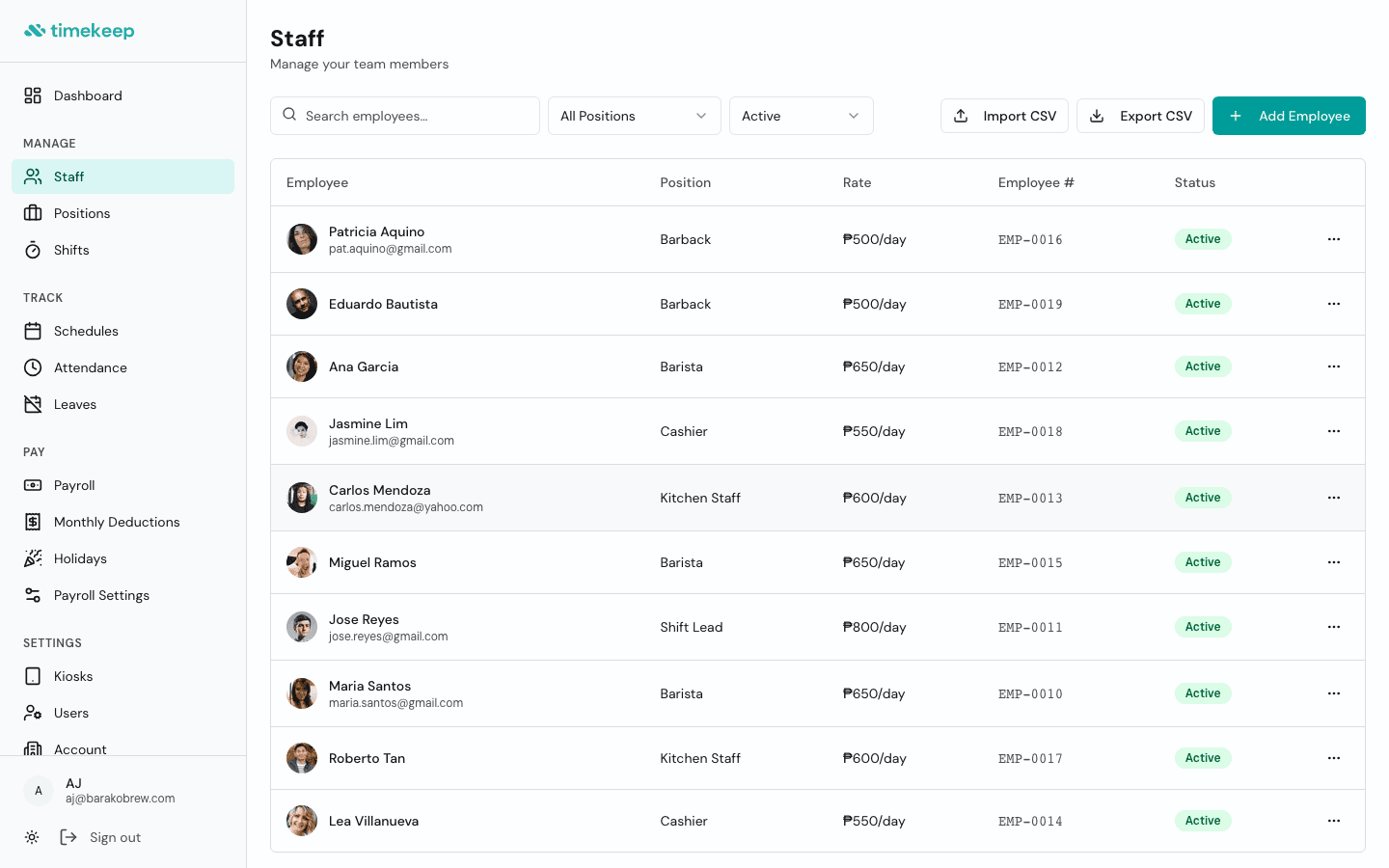This screenshot has height=868, width=1389.
Task: Click the employee search field
Action: 405,116
